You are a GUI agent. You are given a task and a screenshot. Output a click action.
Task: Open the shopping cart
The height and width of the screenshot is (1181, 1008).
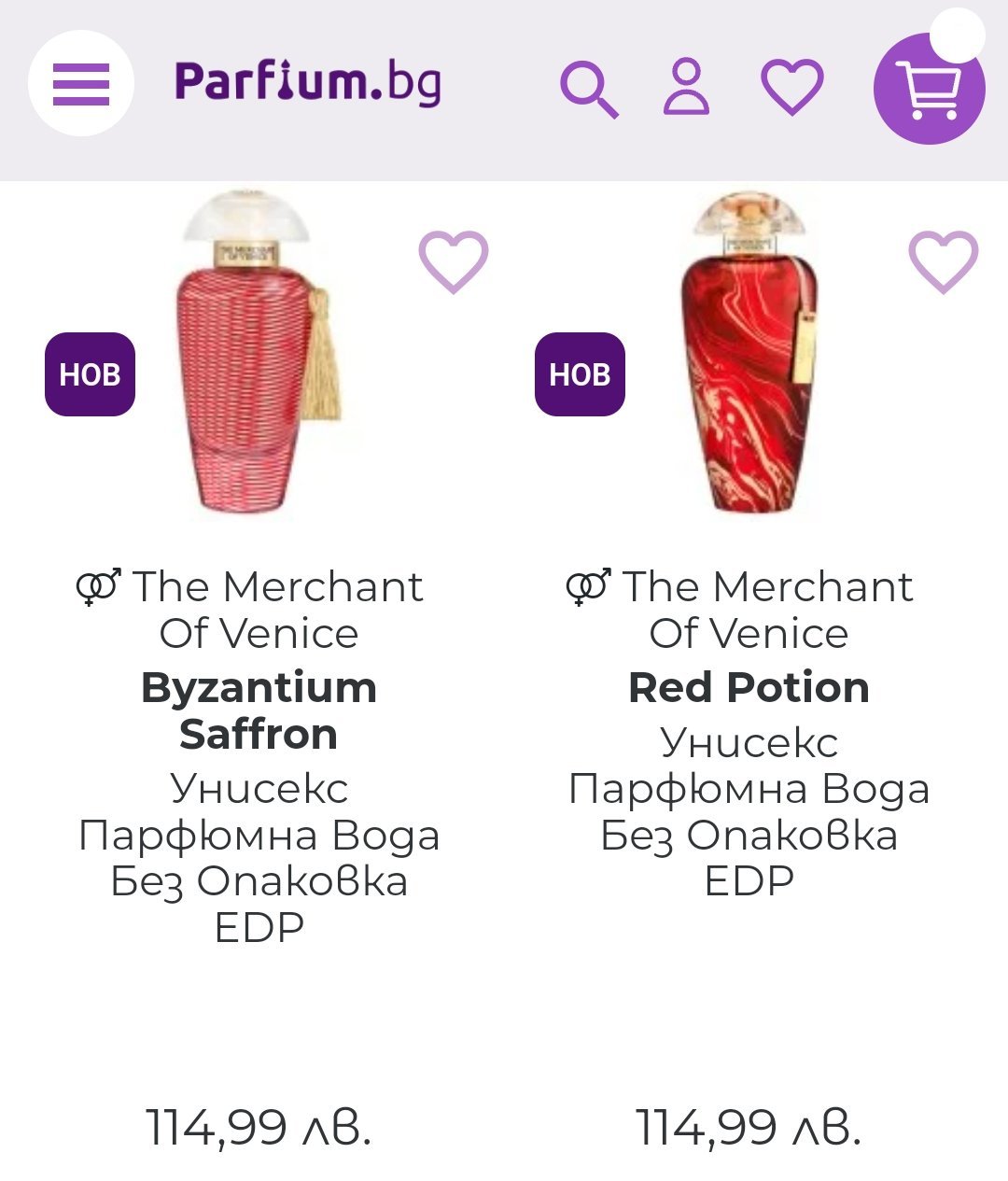click(x=928, y=91)
